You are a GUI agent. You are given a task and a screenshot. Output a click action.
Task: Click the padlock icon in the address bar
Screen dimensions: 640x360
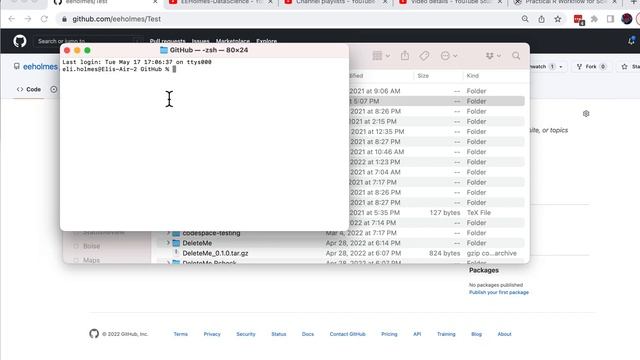tap(64, 19)
